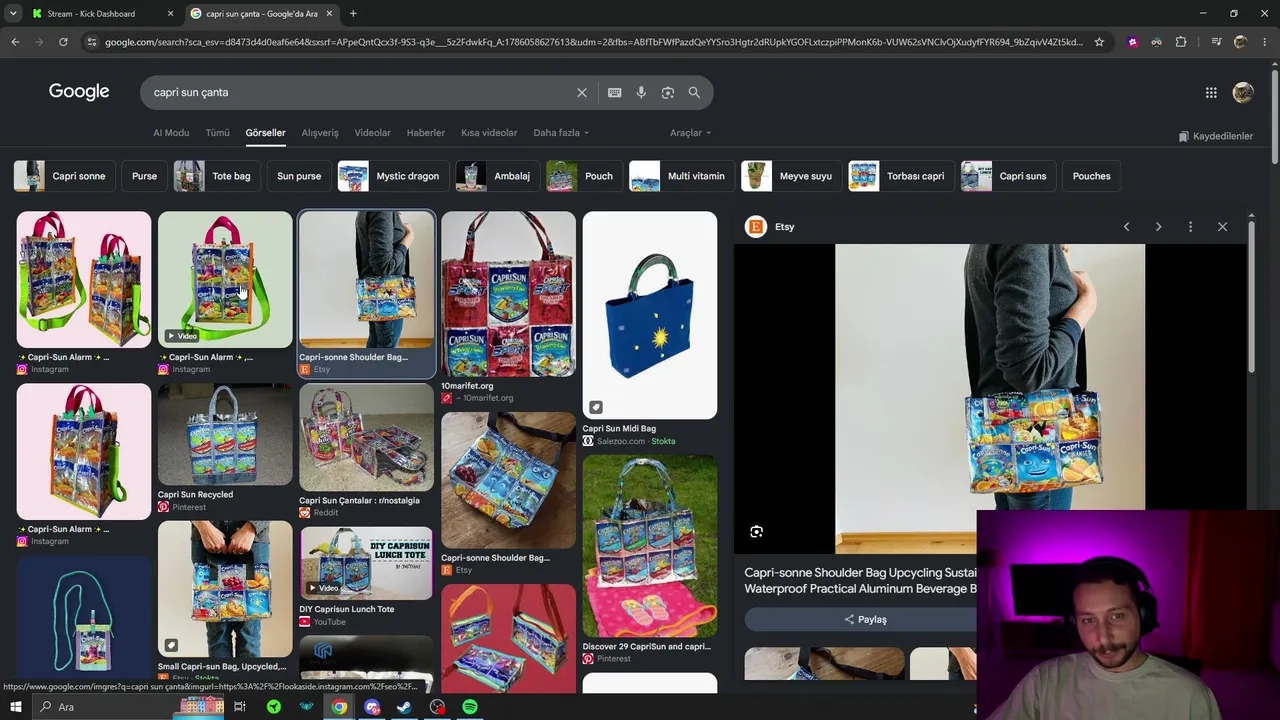Select the Görseller tab
The image size is (1280, 720).
pos(265,133)
